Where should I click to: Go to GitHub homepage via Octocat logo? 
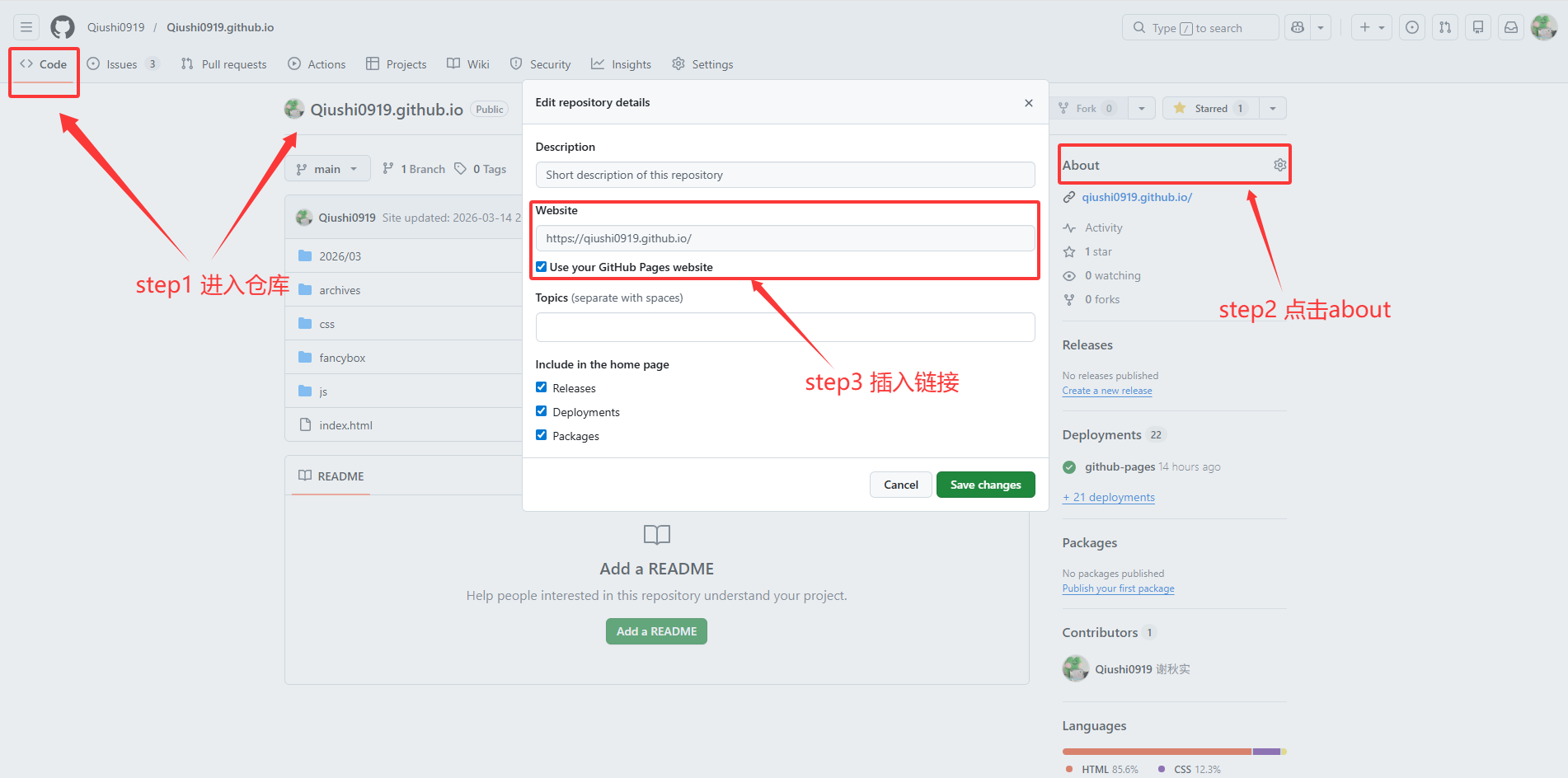(x=63, y=27)
